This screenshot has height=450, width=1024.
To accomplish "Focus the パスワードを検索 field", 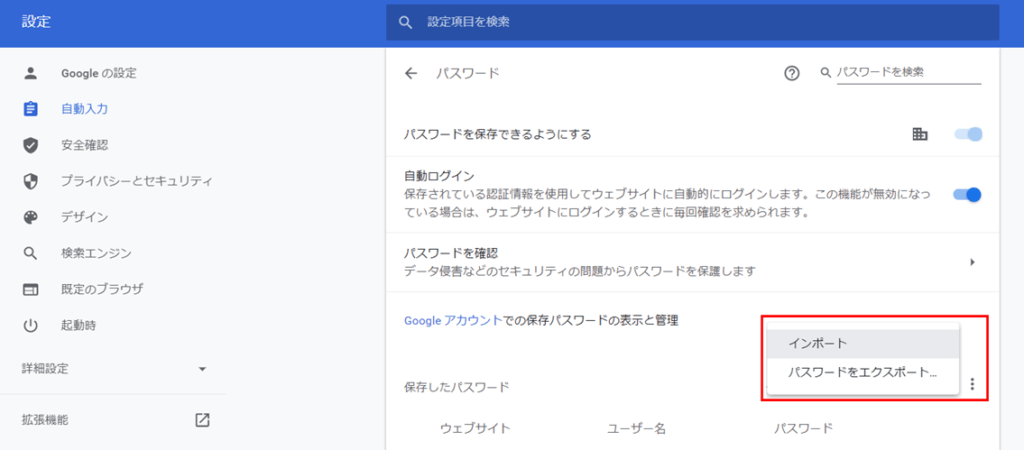I will pos(908,72).
